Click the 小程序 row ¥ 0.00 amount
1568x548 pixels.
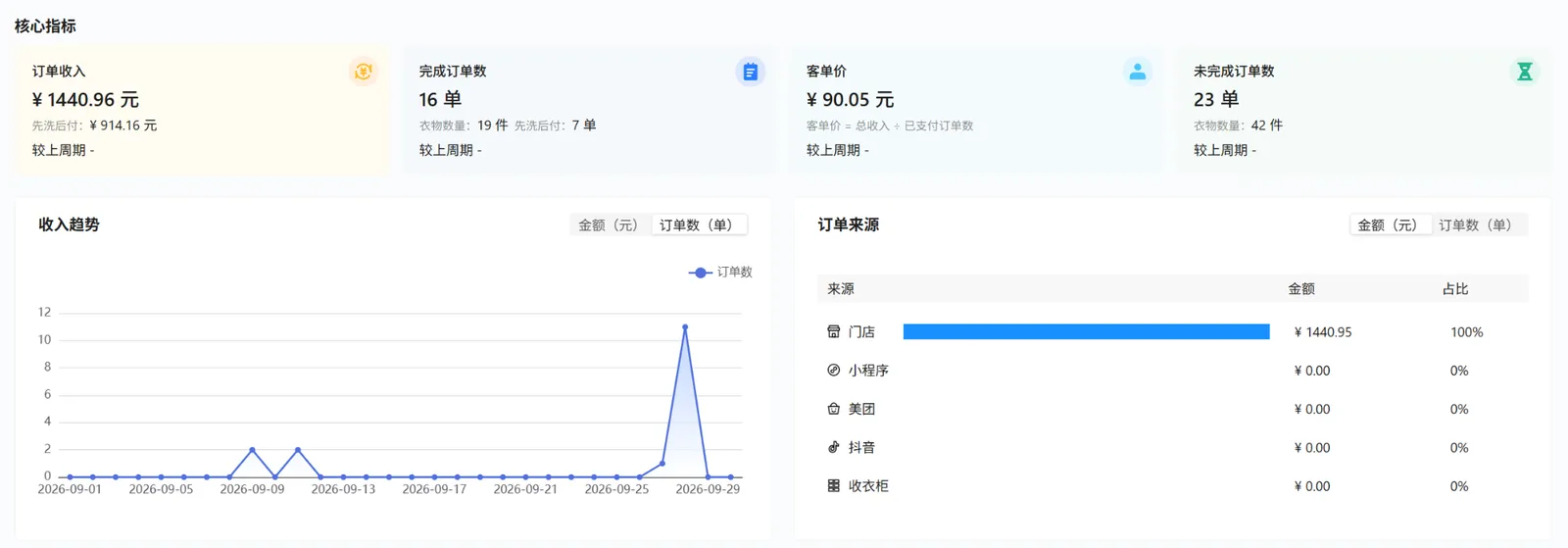tap(1312, 371)
